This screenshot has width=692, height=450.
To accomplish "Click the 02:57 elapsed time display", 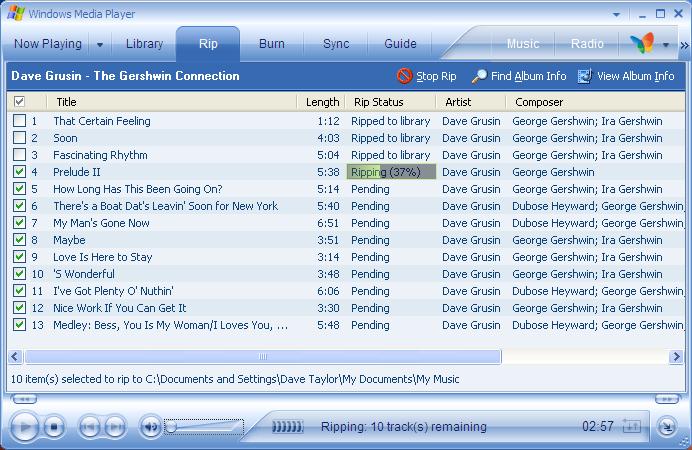I will [598, 426].
